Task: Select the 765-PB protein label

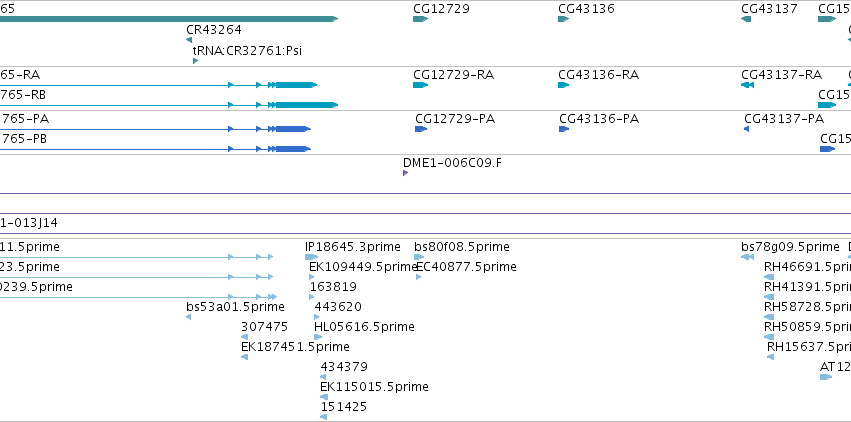Action: [x=24, y=139]
